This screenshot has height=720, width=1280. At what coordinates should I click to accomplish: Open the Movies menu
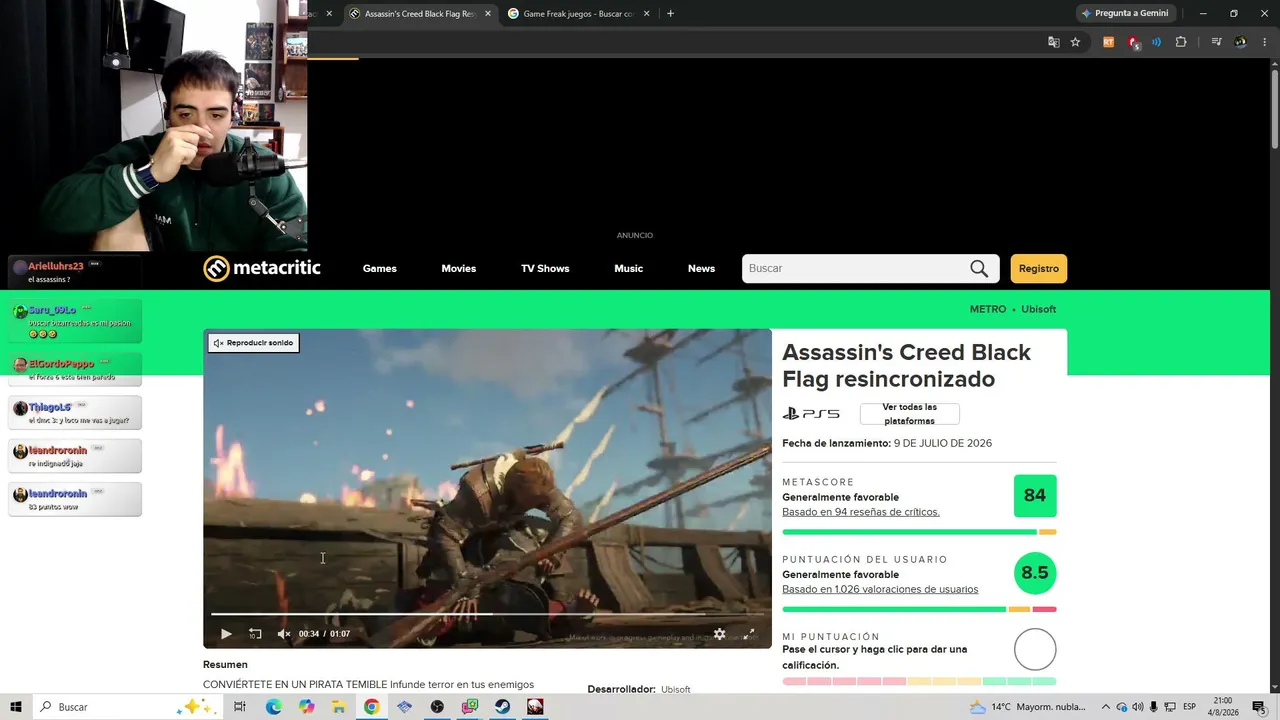click(459, 268)
